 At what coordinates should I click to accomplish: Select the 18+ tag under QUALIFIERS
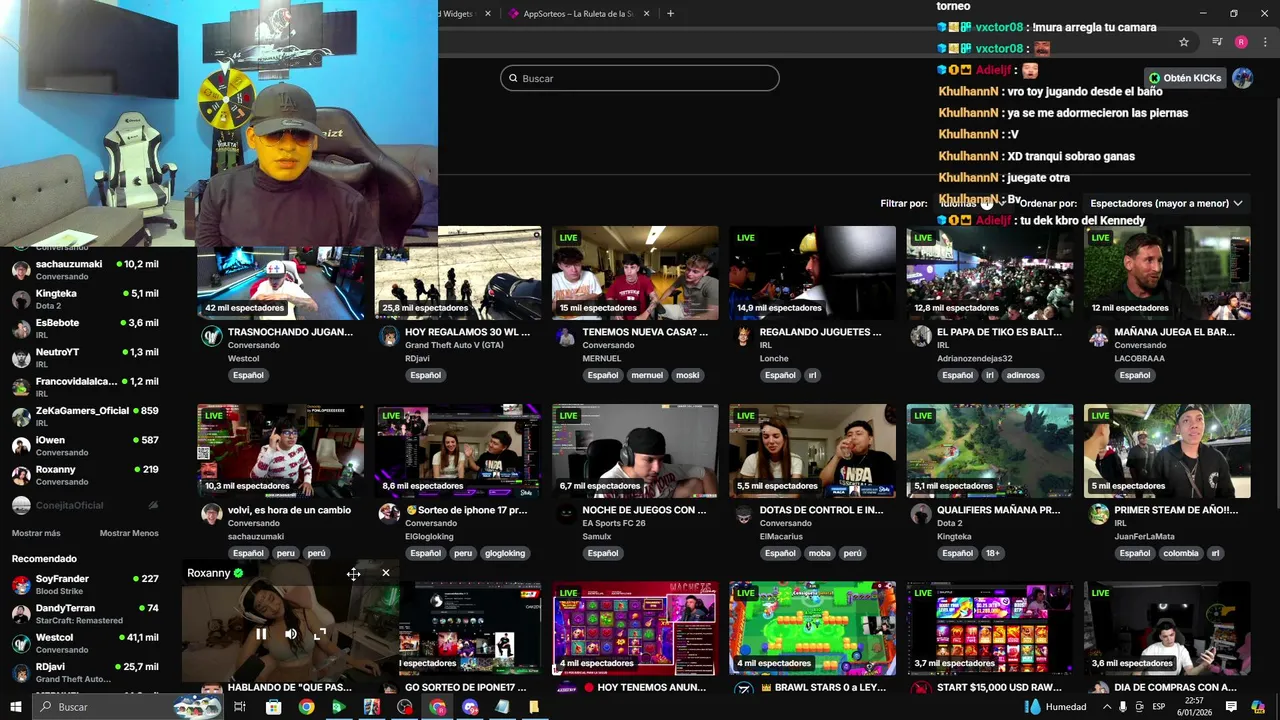992,553
